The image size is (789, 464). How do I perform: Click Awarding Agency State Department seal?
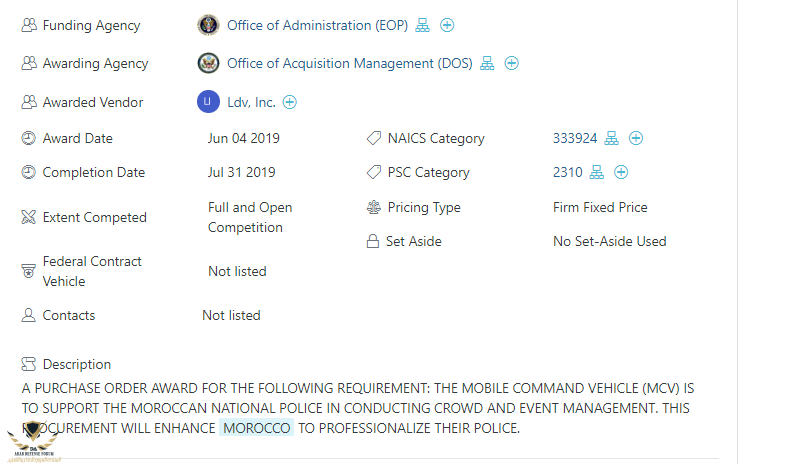(208, 63)
